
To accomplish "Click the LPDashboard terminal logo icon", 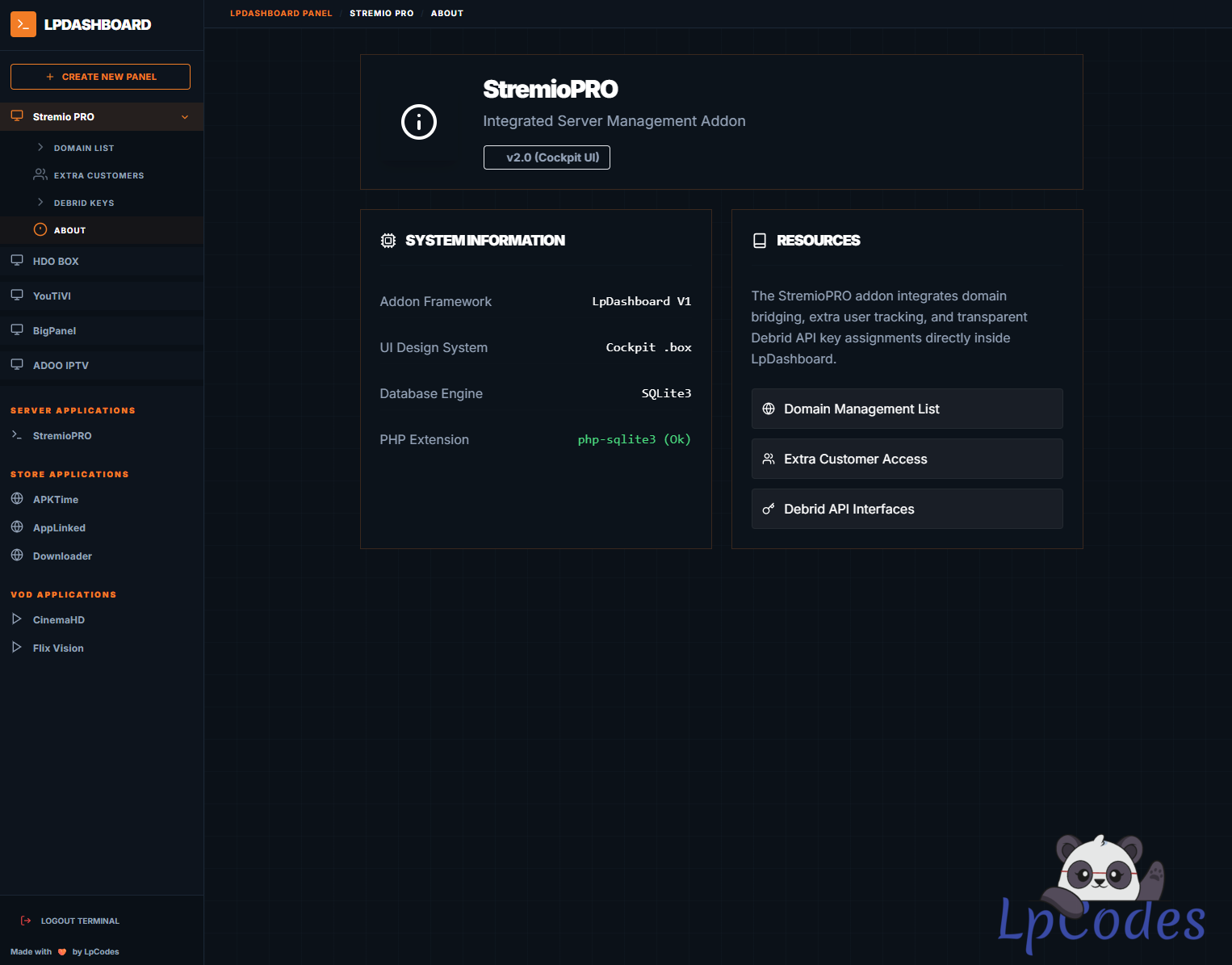I will click(23, 24).
